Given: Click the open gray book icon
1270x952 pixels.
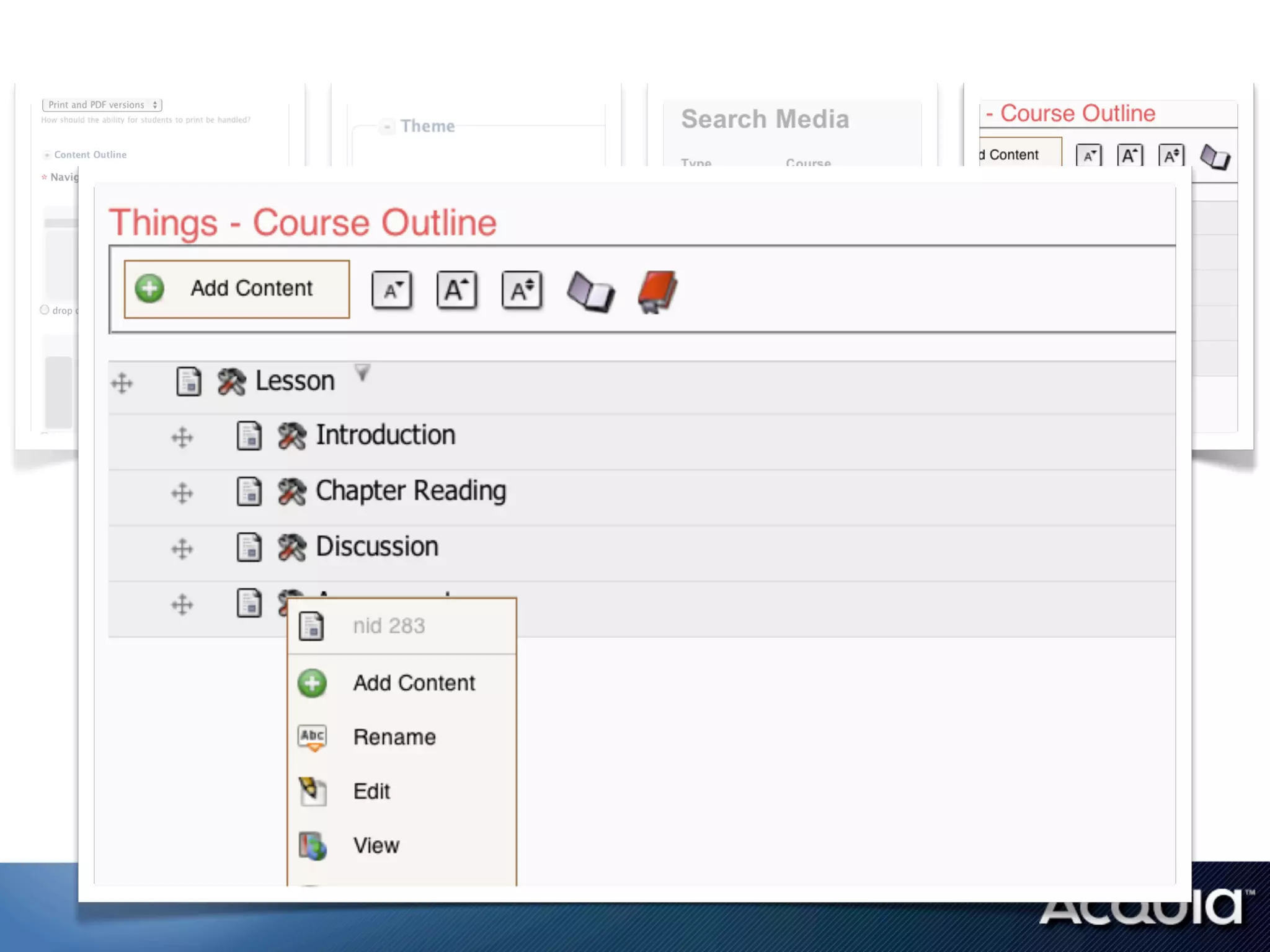Looking at the screenshot, I should pos(590,291).
